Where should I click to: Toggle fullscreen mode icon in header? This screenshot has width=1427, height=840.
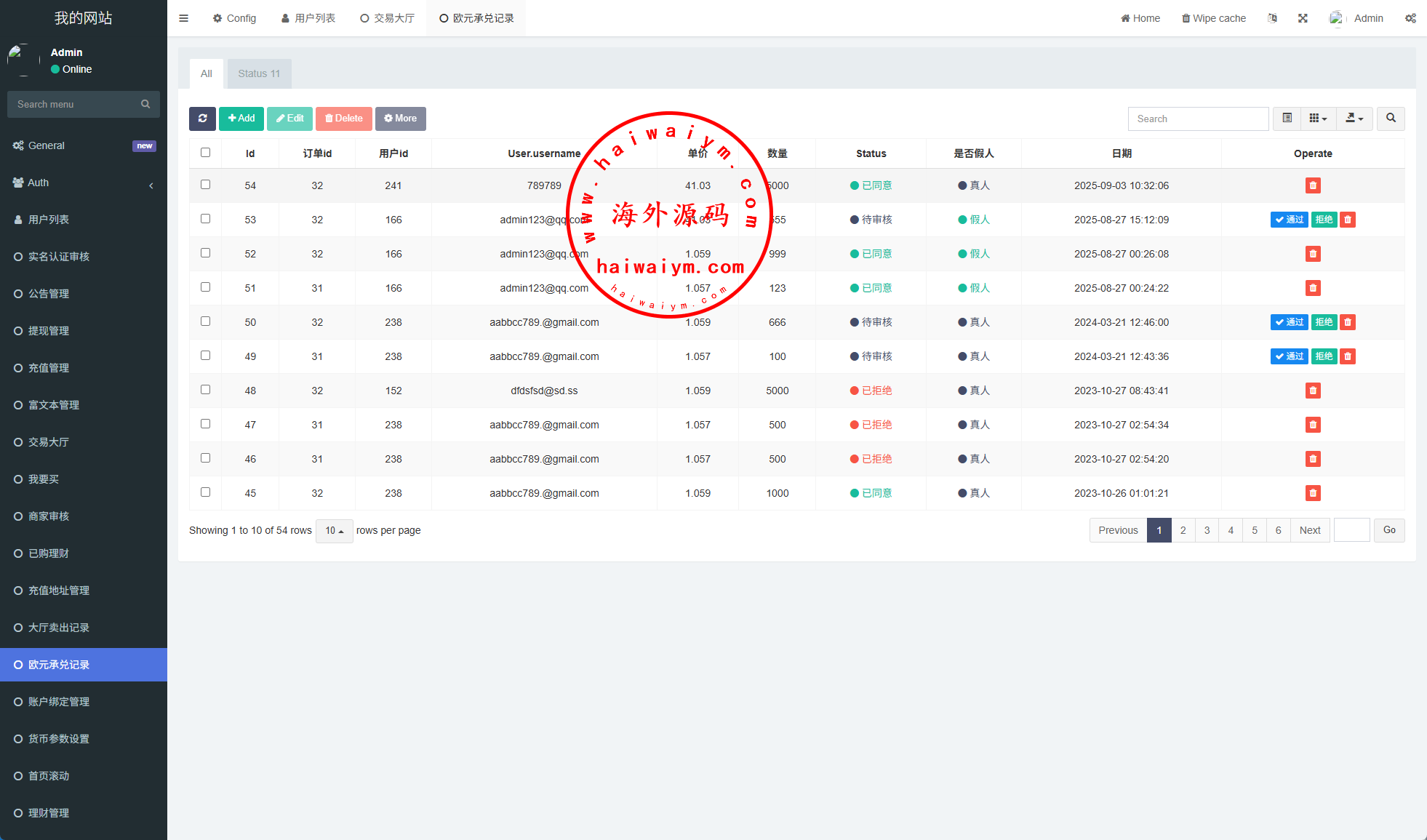(x=1303, y=18)
